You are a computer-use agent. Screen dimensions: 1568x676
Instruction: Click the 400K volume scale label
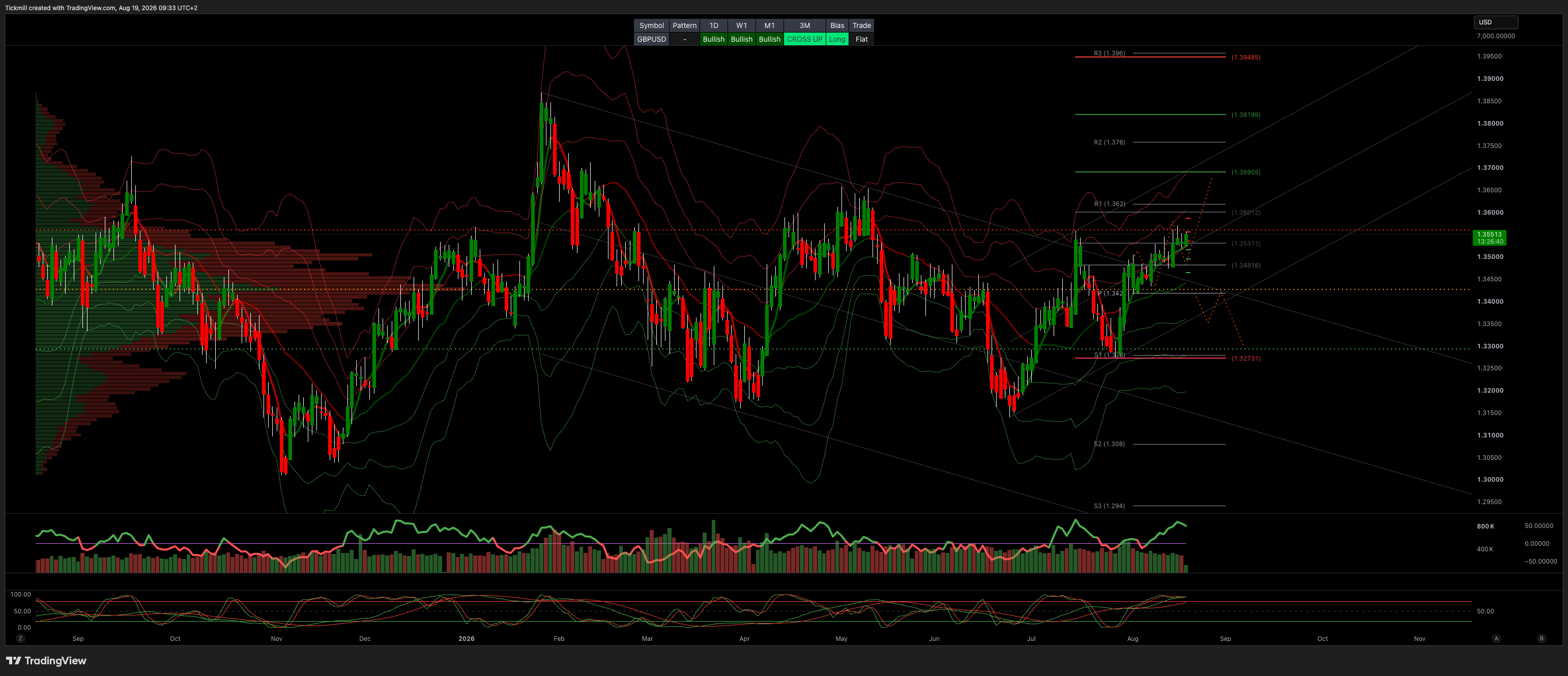pos(1485,549)
